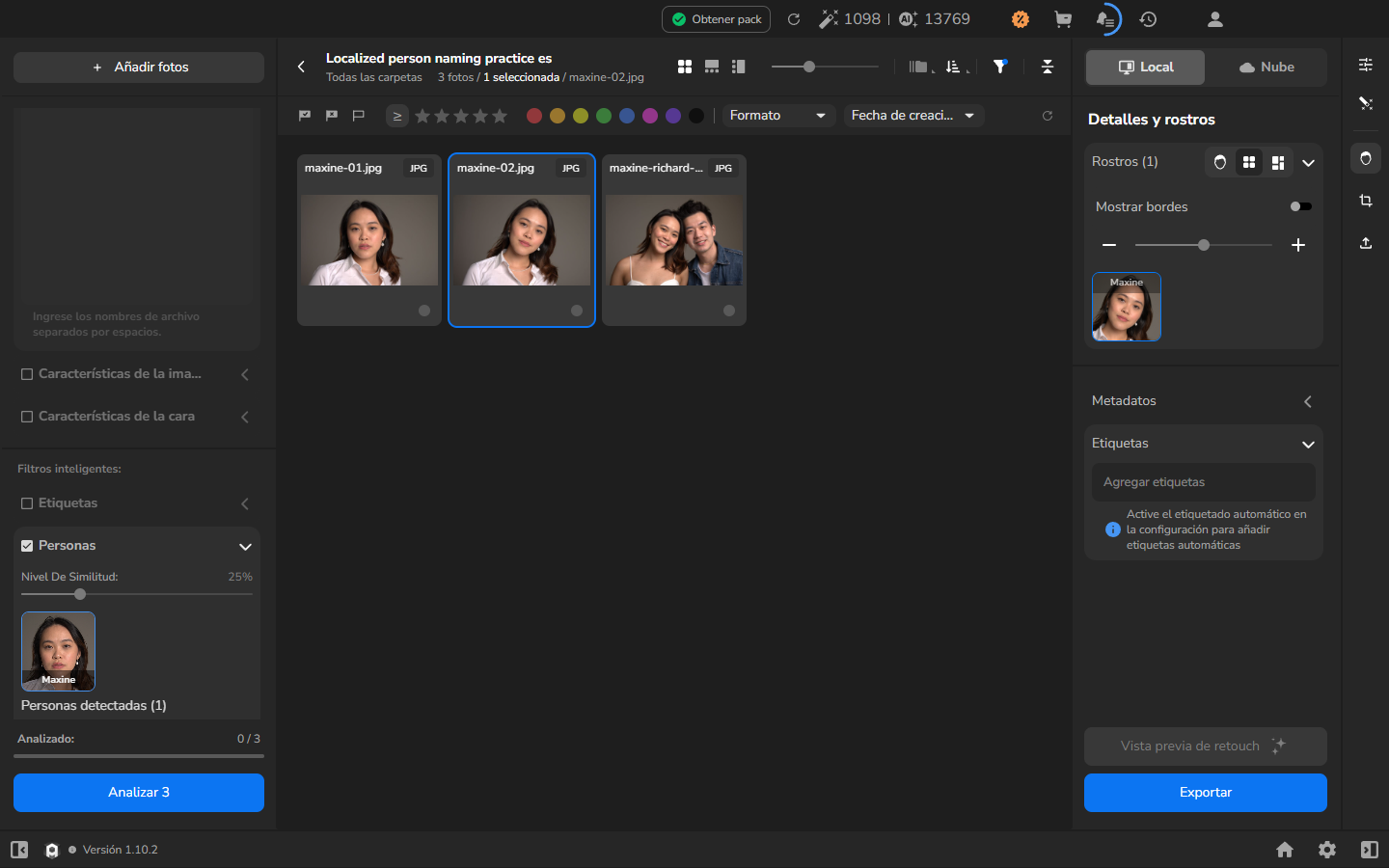Open the history clock icon
The image size is (1389, 868).
[1148, 19]
